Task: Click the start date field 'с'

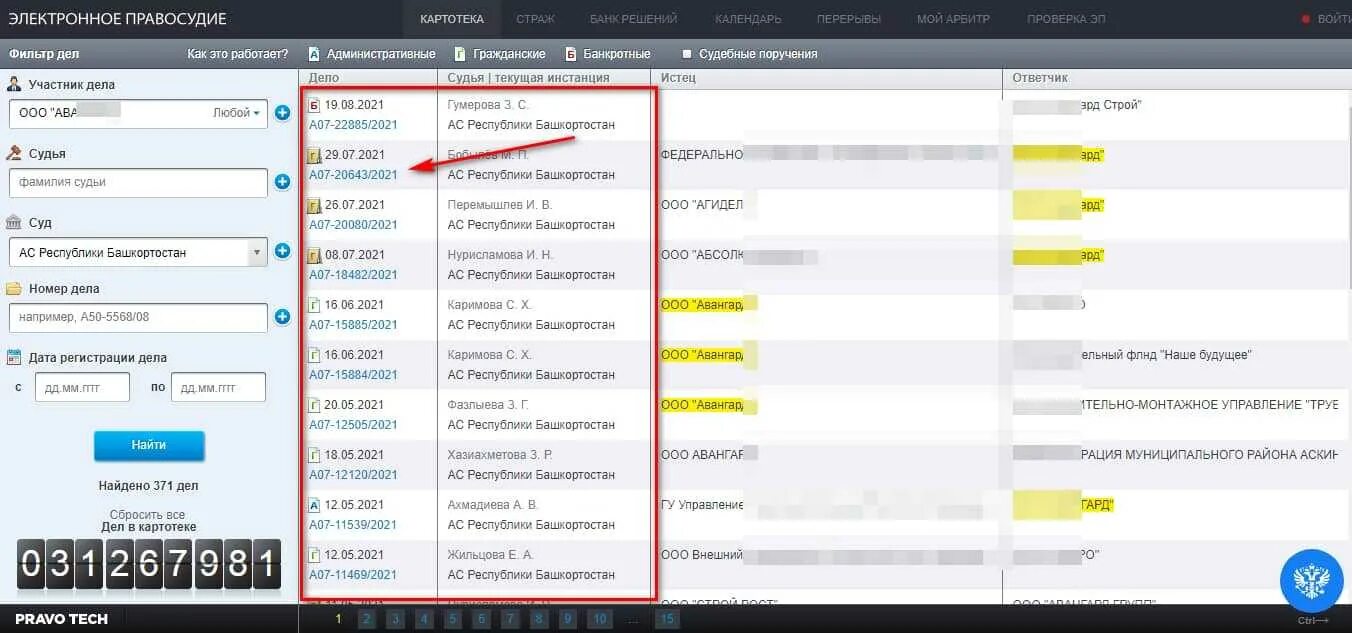Action: coord(82,387)
